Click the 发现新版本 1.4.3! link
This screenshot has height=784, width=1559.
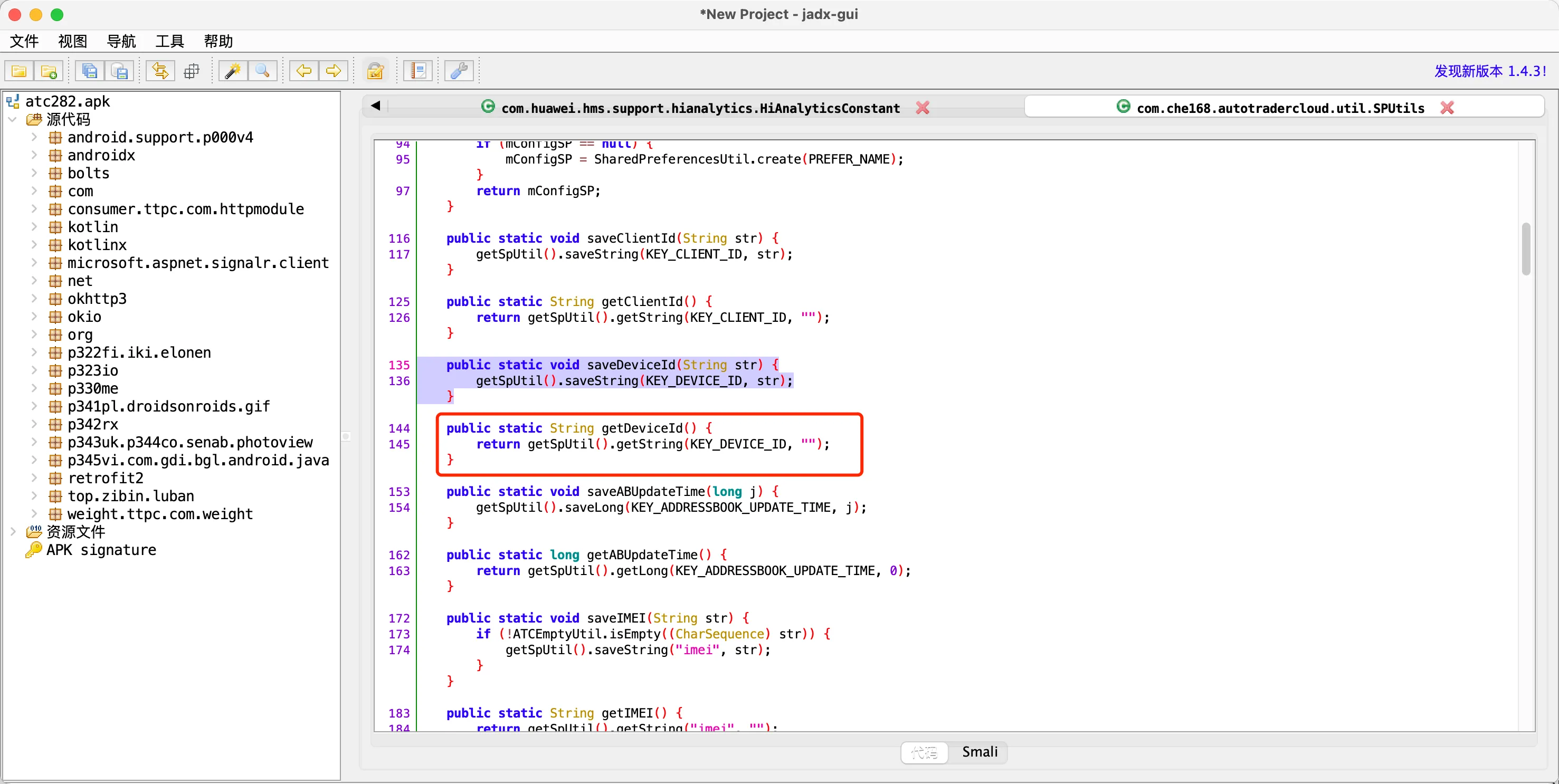click(1490, 71)
